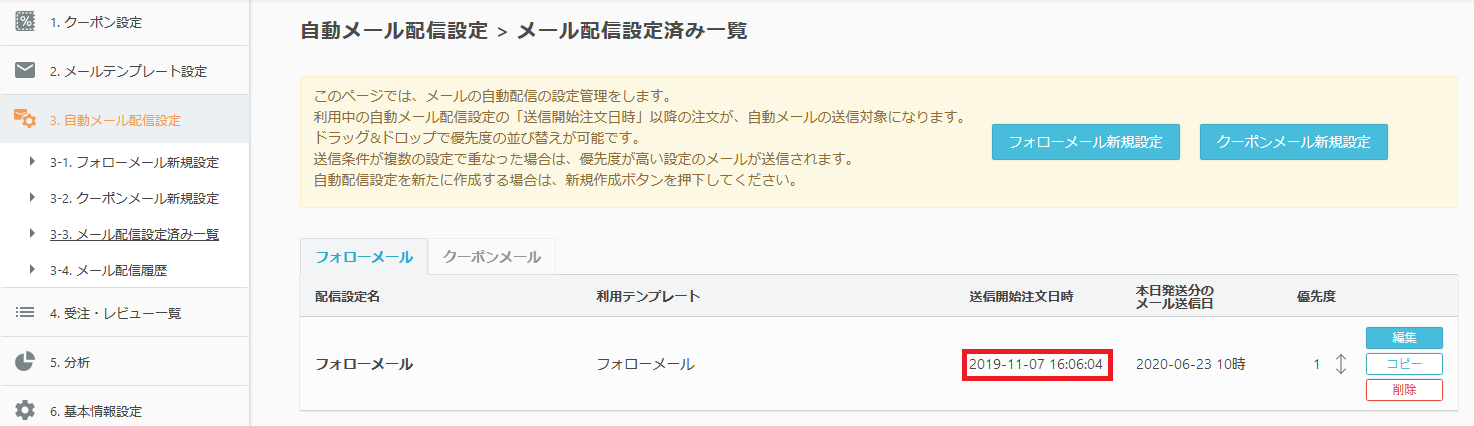Click フォローメール新規設定 blue button
Viewport: 1474px width, 426px height.
pyautogui.click(x=1086, y=142)
